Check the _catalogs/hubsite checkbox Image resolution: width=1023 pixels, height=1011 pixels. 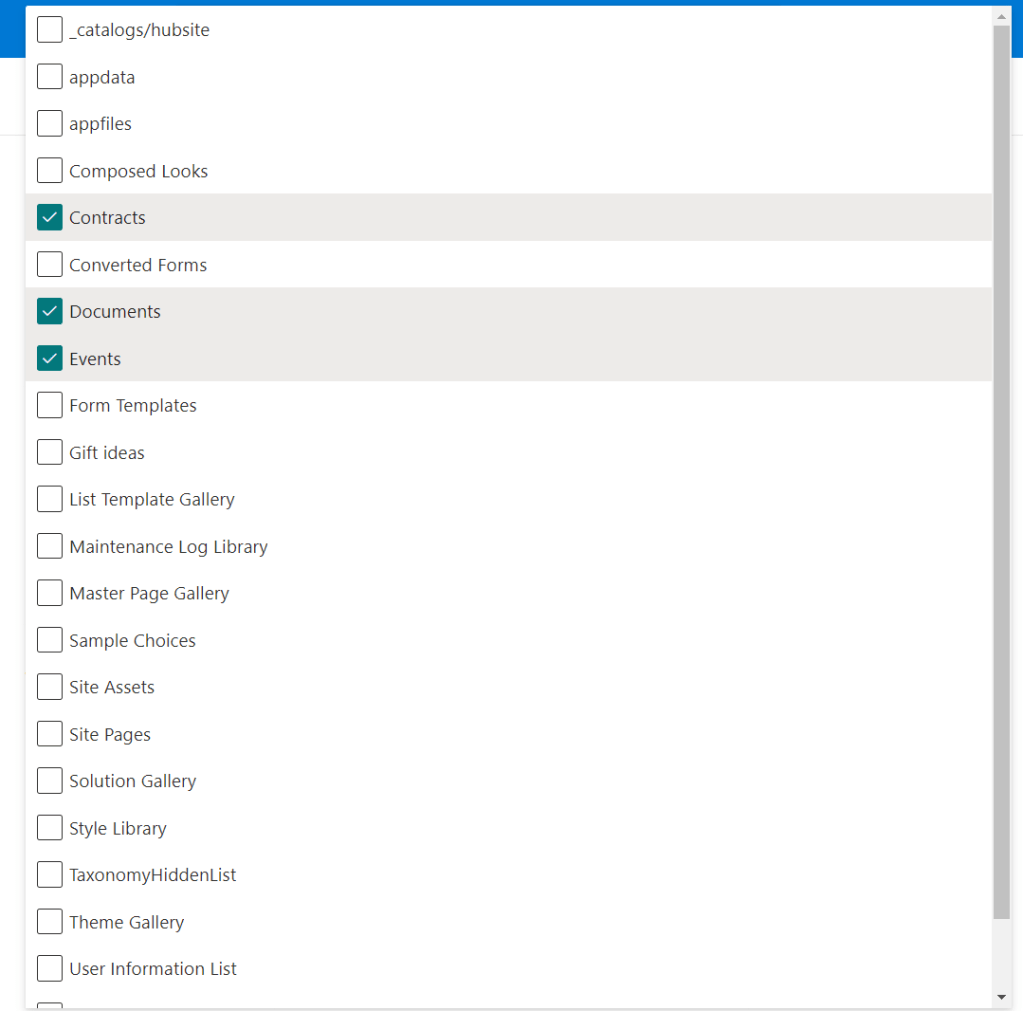pos(50,30)
